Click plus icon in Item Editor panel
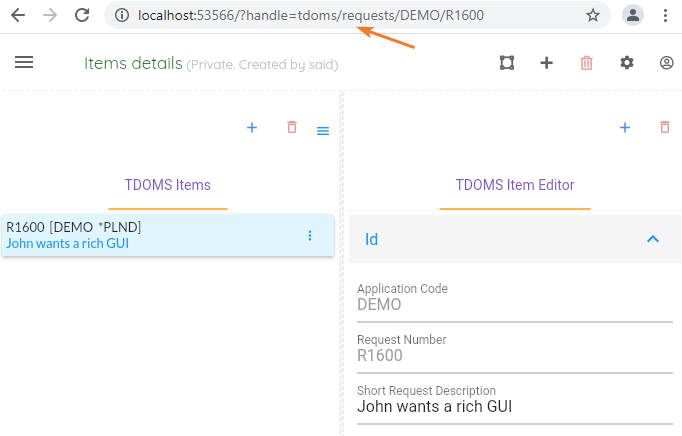 625,128
